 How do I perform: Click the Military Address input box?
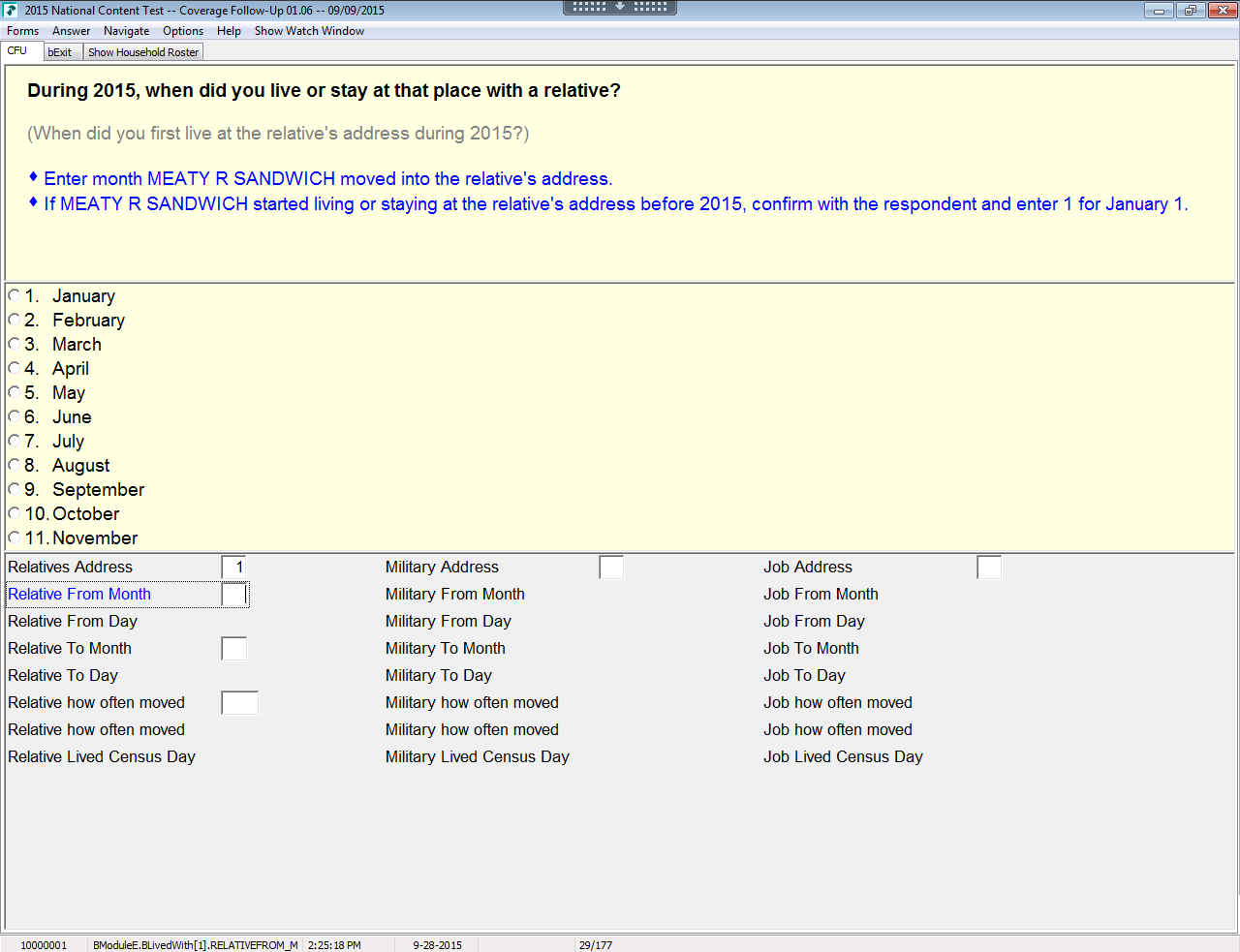pyautogui.click(x=612, y=568)
